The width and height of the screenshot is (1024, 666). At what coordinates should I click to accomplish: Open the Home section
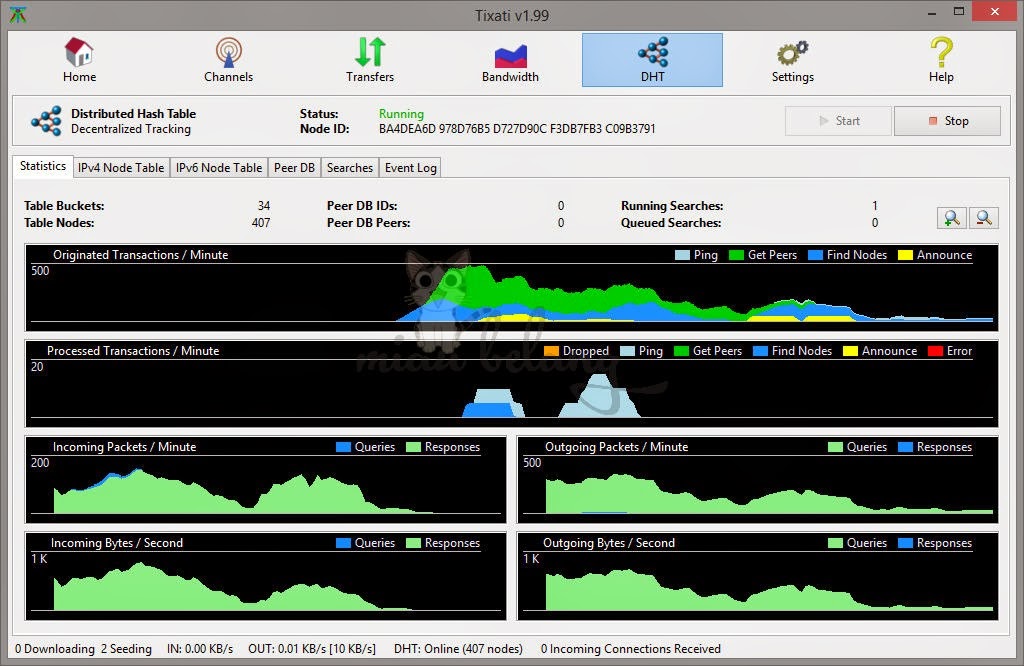tap(79, 60)
